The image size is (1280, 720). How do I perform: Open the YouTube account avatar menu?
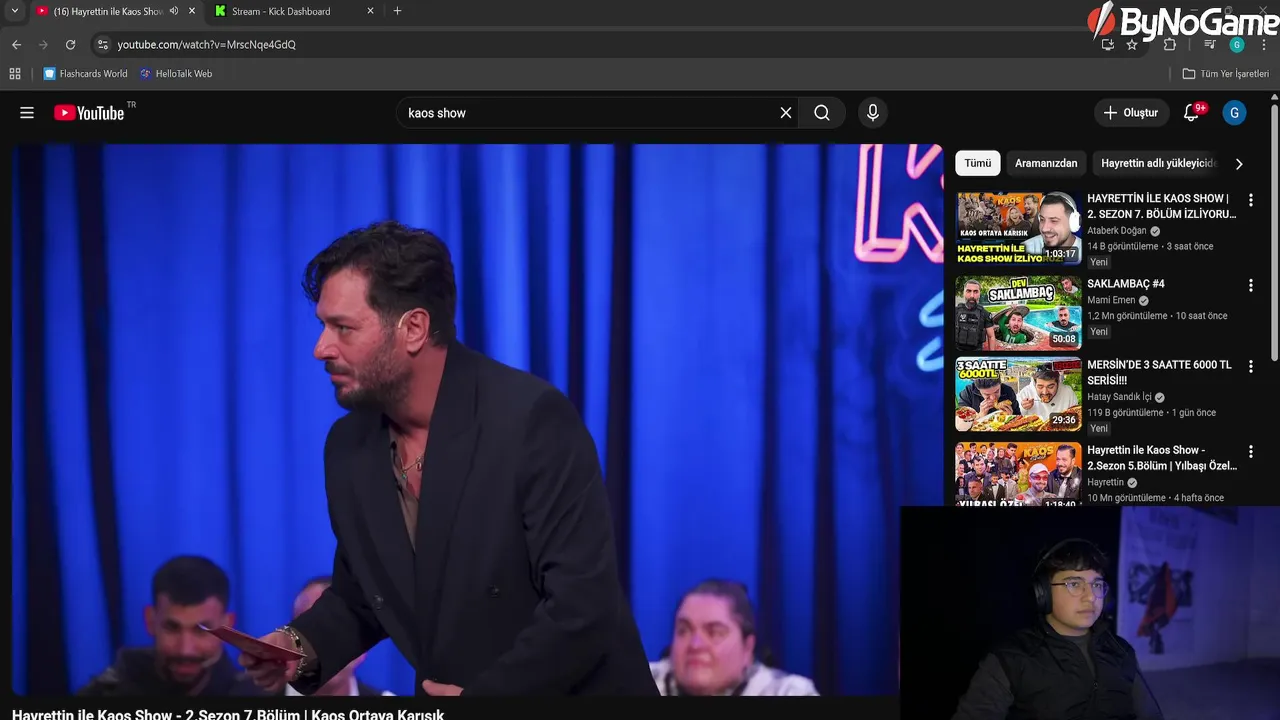(x=1235, y=113)
